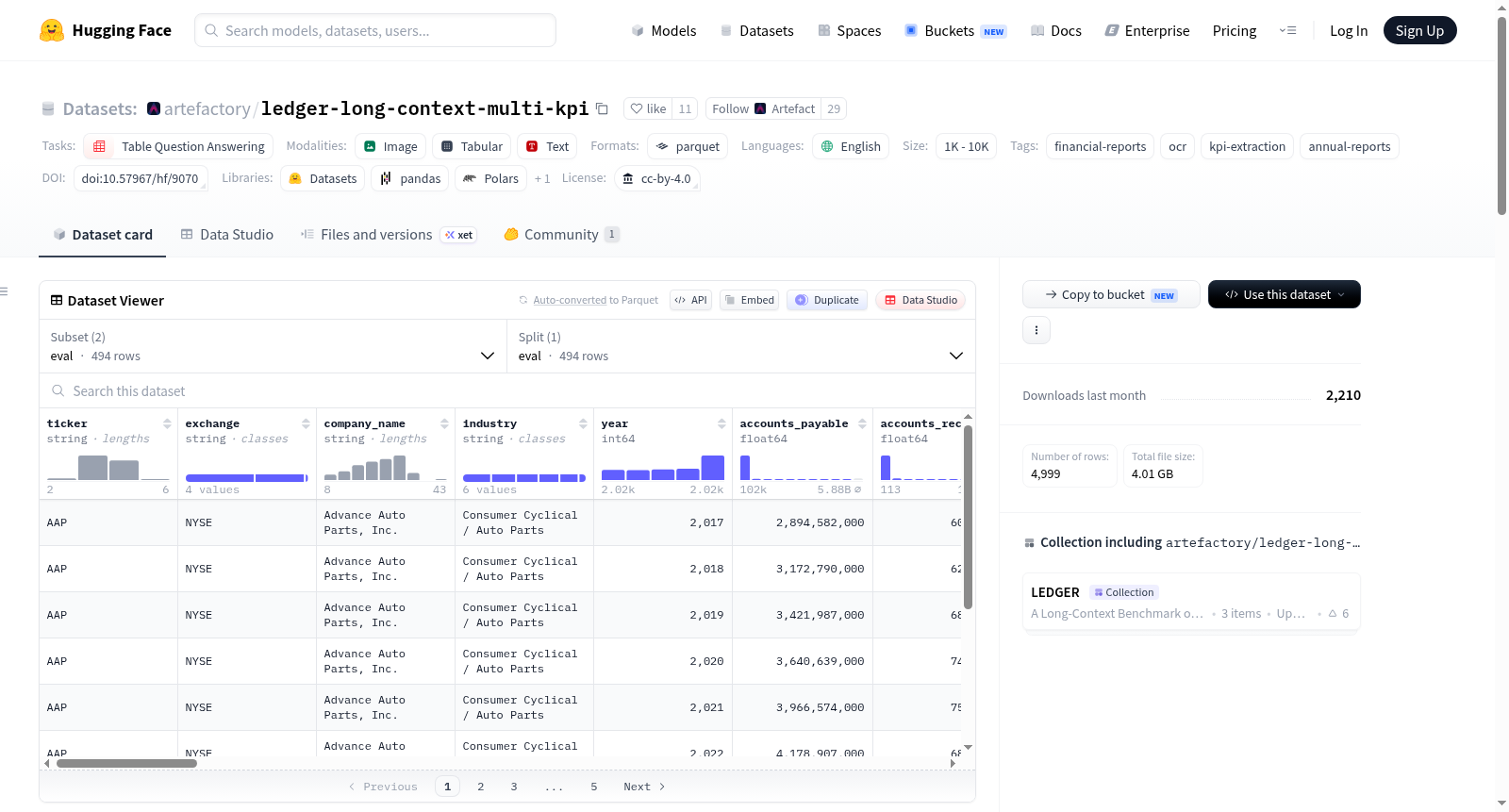1509x812 pixels.
Task: Open the collapsed sidebar handle at left edge
Action: pos(5,291)
